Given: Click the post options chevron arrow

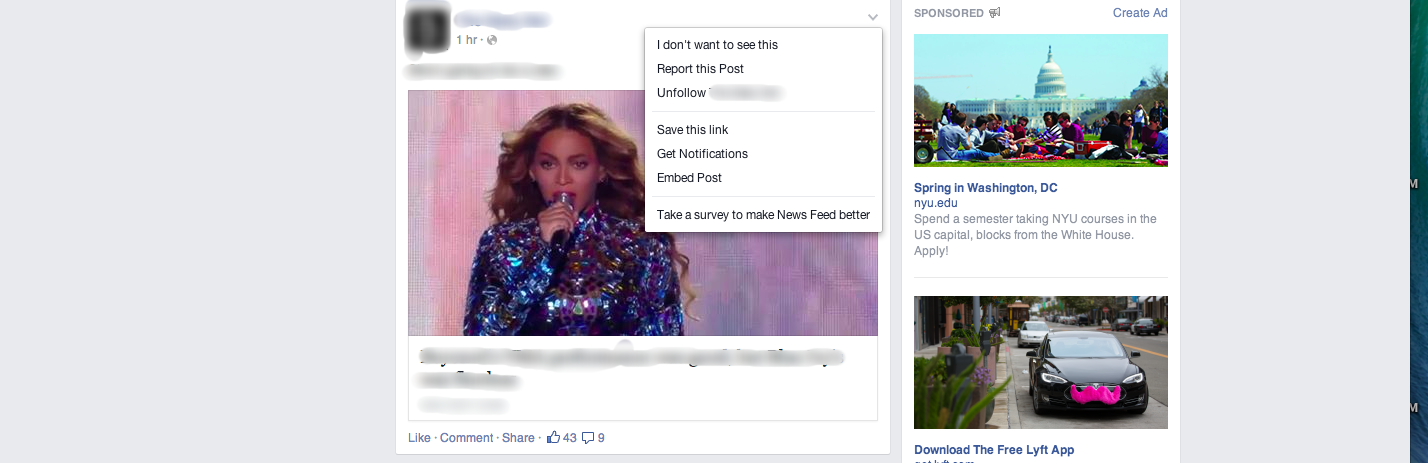Looking at the screenshot, I should tap(873, 17).
